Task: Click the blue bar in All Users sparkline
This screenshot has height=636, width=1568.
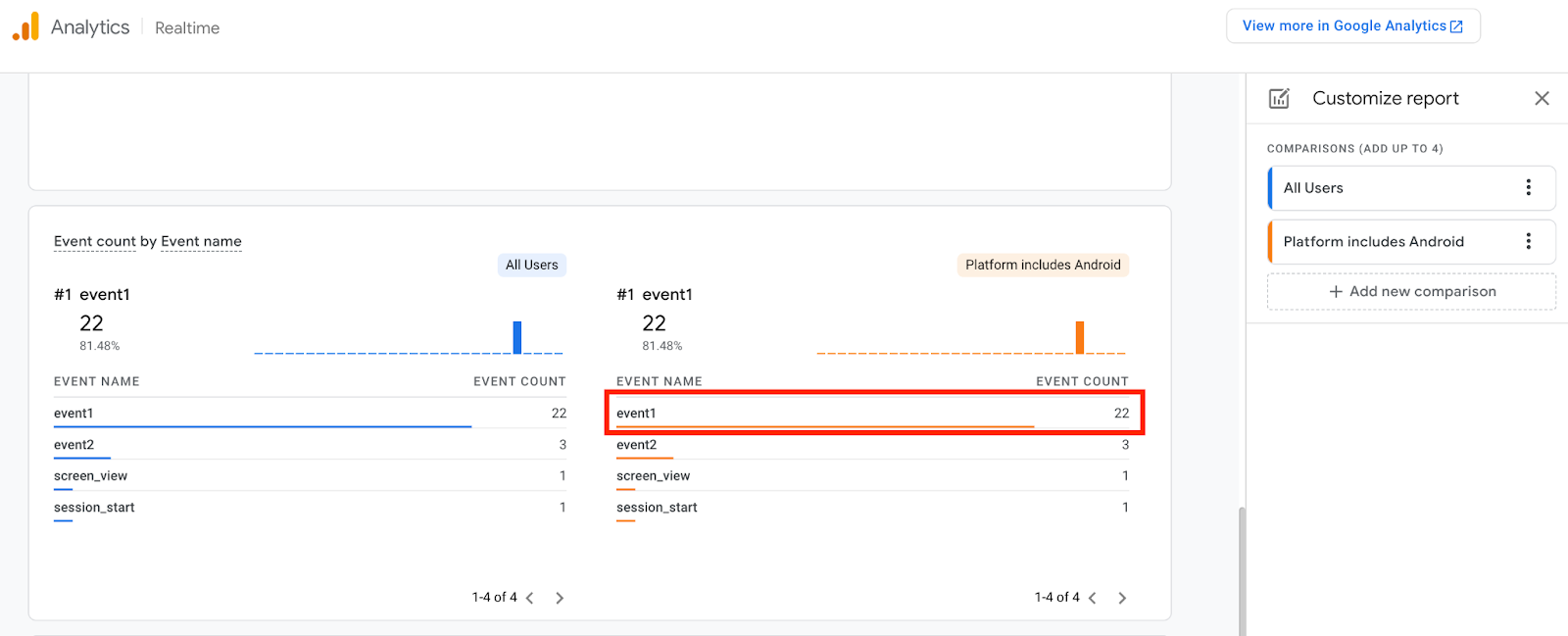Action: coord(517,337)
